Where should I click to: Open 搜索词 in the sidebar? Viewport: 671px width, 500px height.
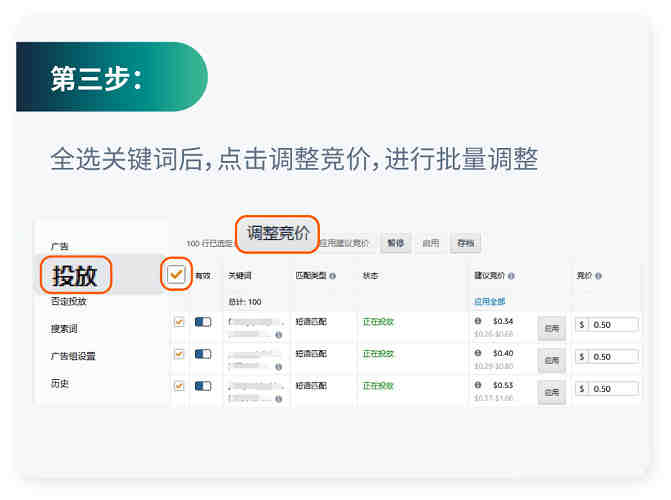click(x=64, y=328)
